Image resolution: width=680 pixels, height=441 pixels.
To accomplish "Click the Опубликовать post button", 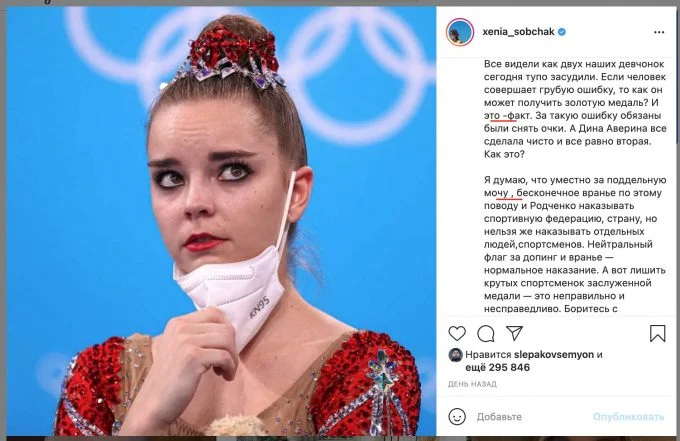I will click(628, 417).
